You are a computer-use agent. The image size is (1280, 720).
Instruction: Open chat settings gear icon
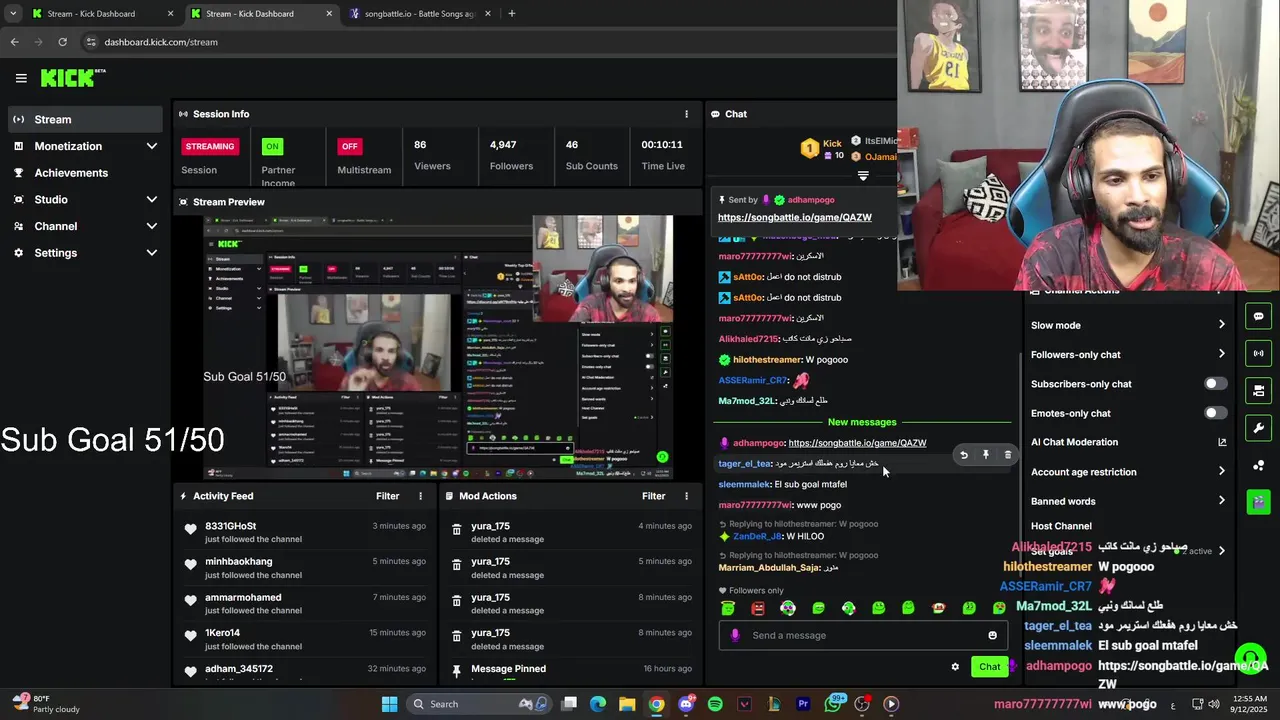(x=955, y=667)
